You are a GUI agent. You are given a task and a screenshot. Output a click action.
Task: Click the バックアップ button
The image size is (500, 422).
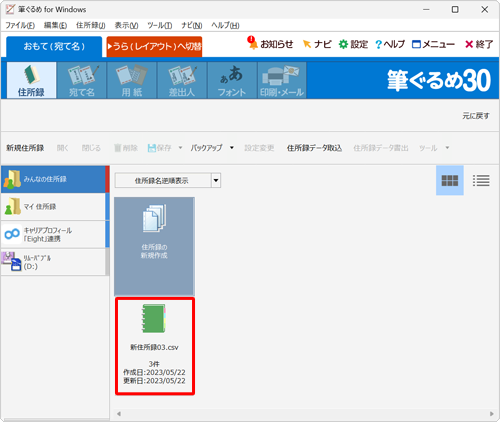tap(206, 148)
